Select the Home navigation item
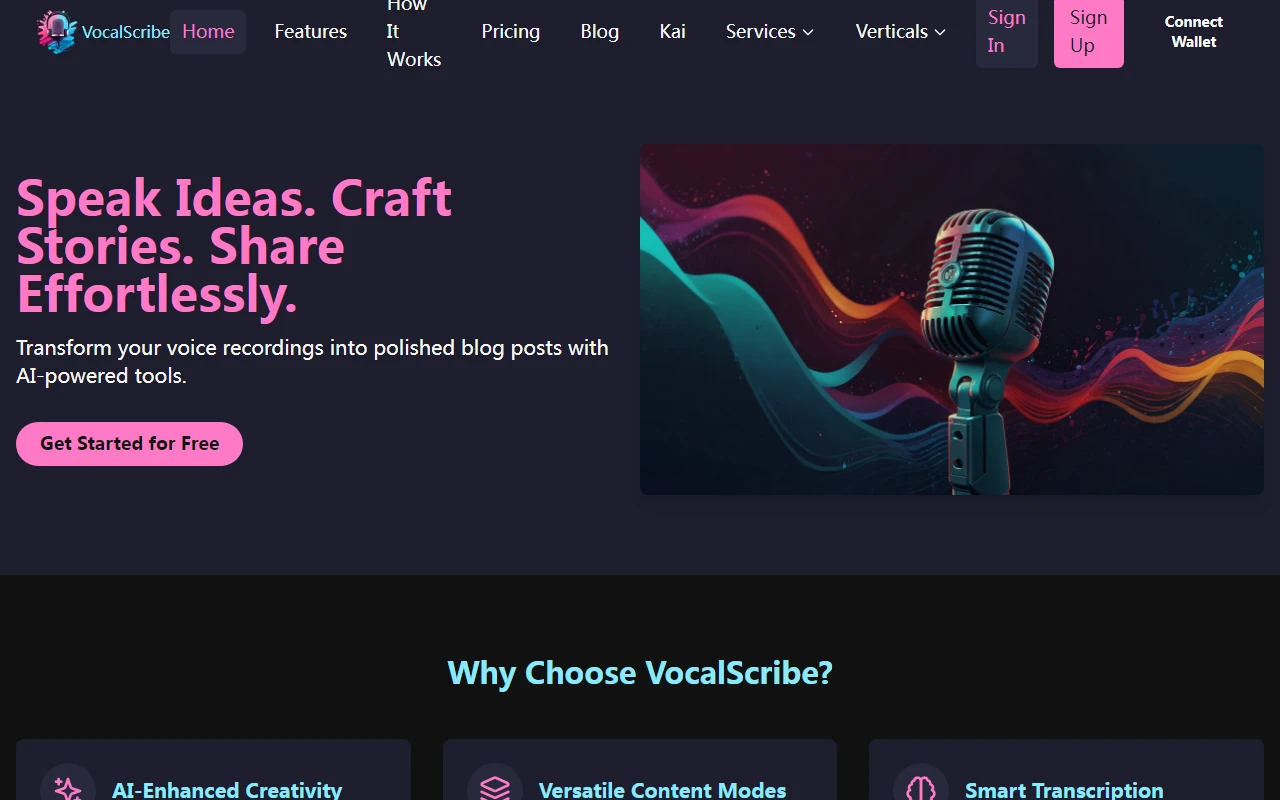 coord(207,31)
